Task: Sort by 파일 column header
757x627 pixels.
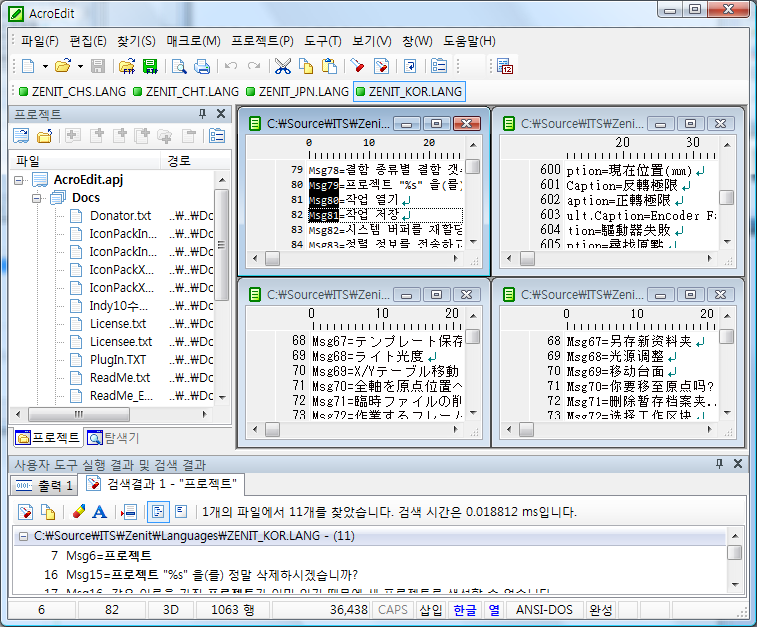Action: click(x=85, y=161)
